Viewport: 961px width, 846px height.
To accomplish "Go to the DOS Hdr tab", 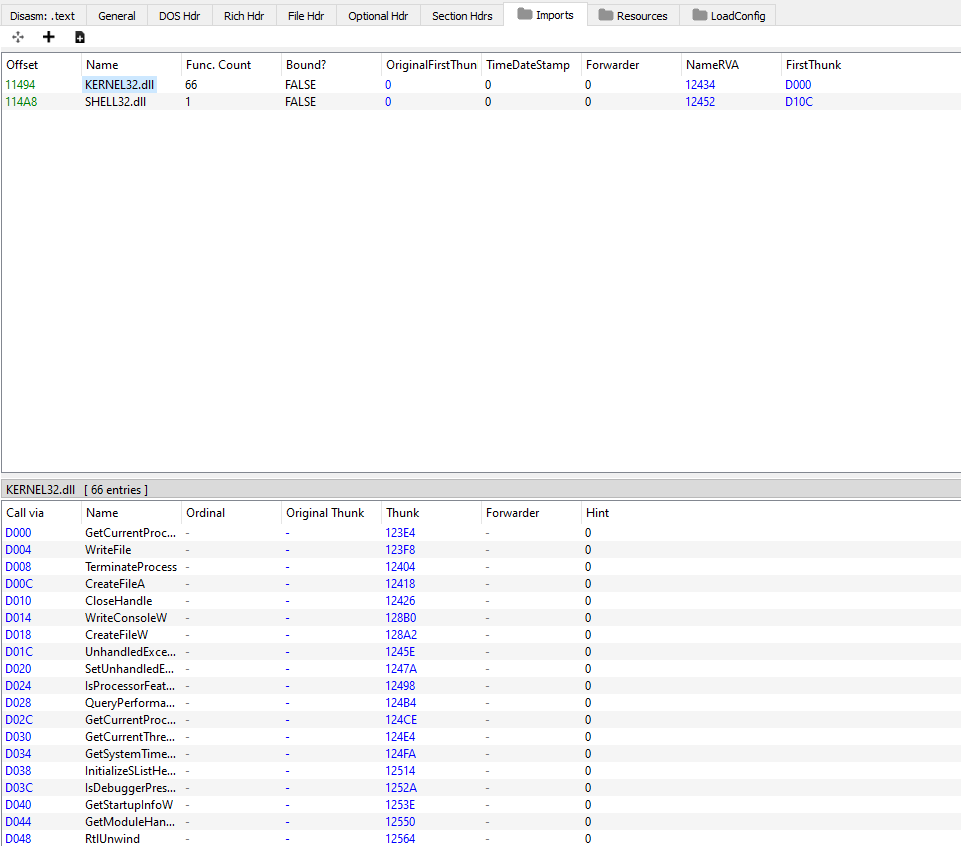I will pyautogui.click(x=179, y=16).
